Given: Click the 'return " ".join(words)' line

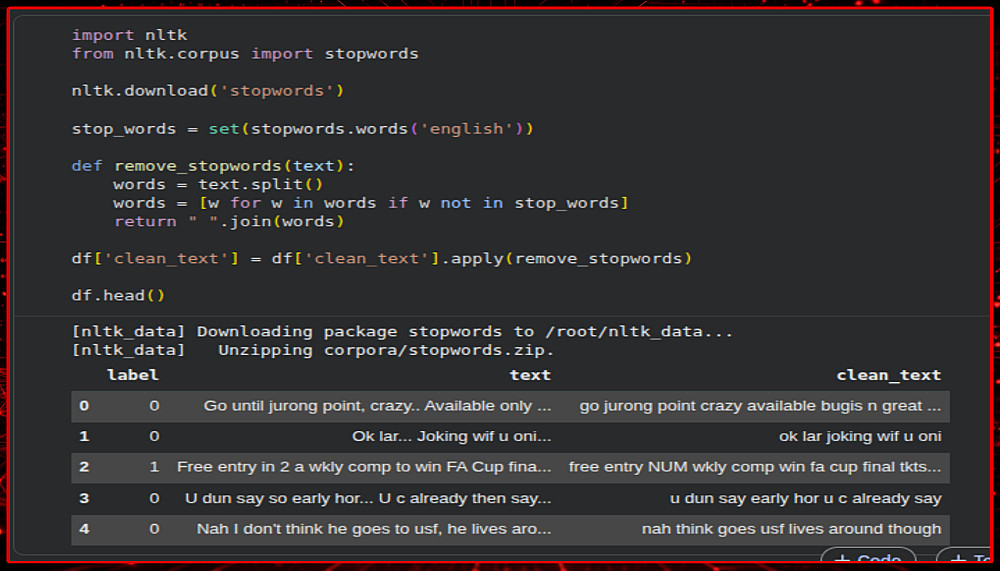Looking at the screenshot, I should 229,221.
